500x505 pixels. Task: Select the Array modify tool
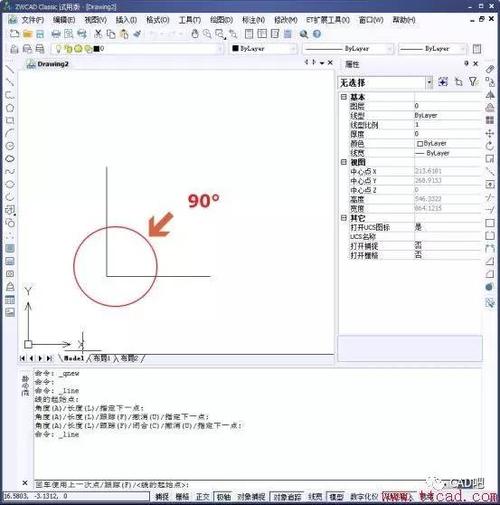[x=490, y=120]
